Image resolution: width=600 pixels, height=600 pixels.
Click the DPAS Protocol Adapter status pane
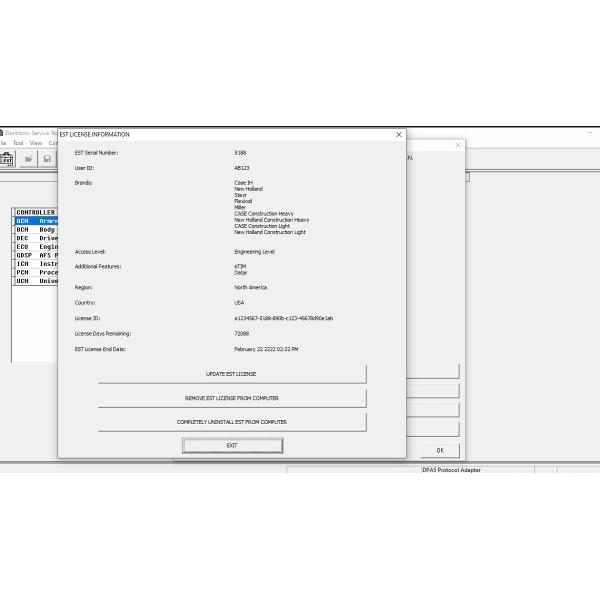tap(475, 470)
